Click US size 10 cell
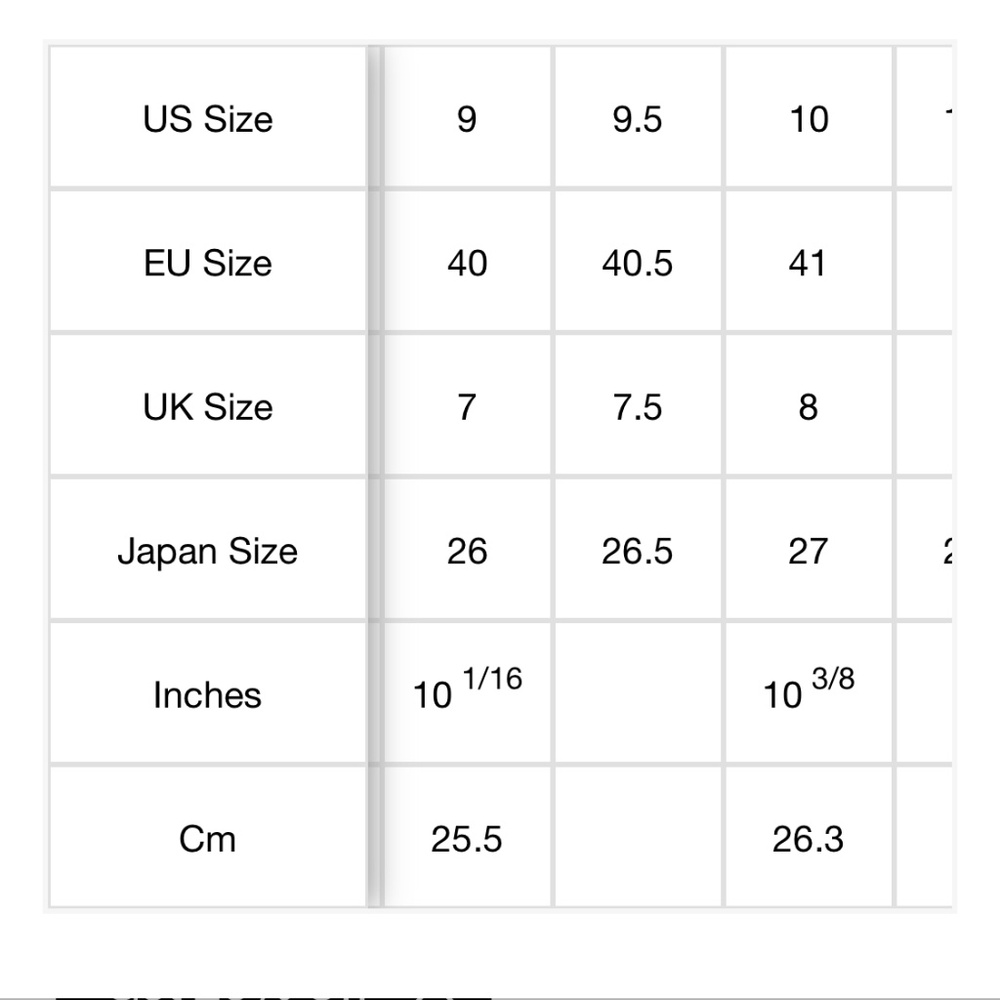The height and width of the screenshot is (1000, 1000). [x=808, y=119]
